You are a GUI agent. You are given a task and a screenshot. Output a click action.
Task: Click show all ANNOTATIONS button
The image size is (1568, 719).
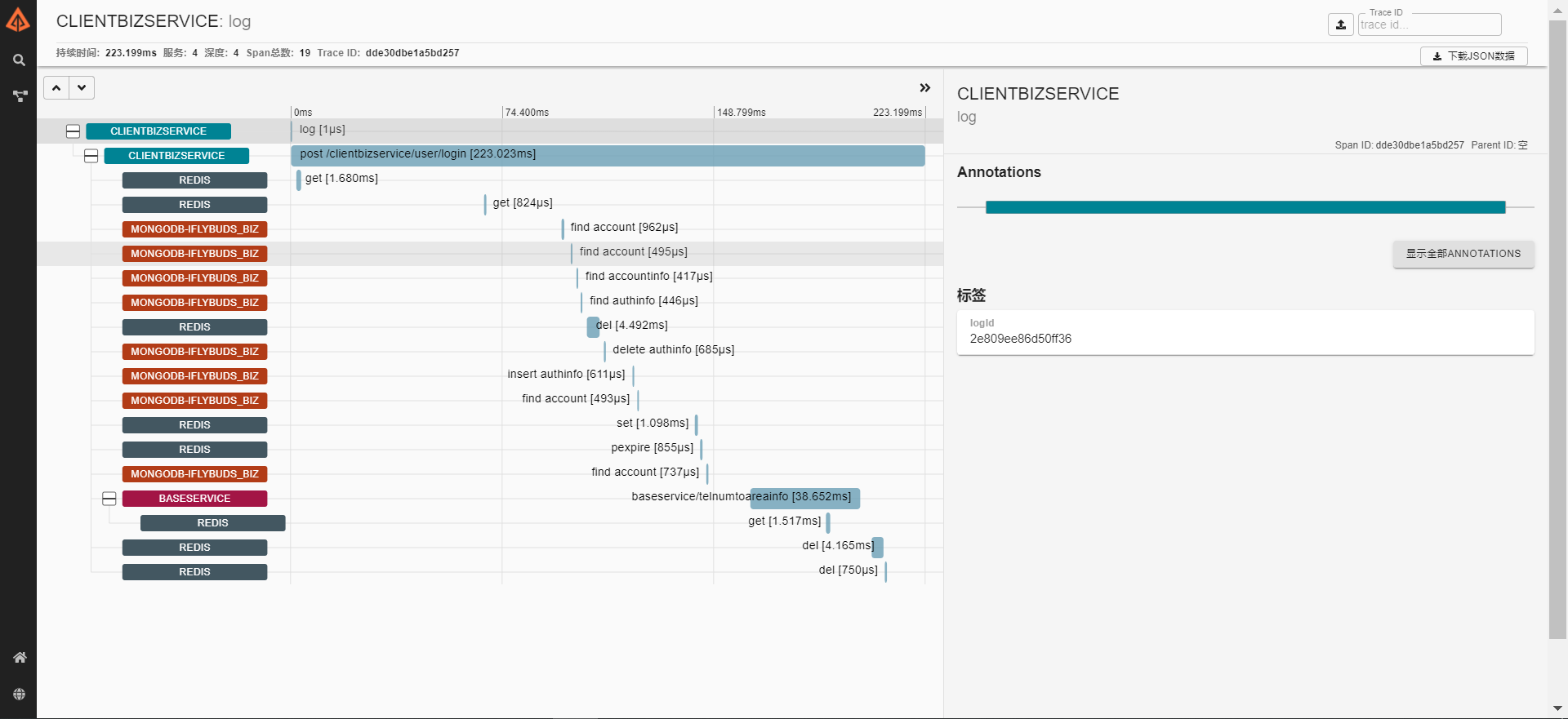click(1463, 254)
